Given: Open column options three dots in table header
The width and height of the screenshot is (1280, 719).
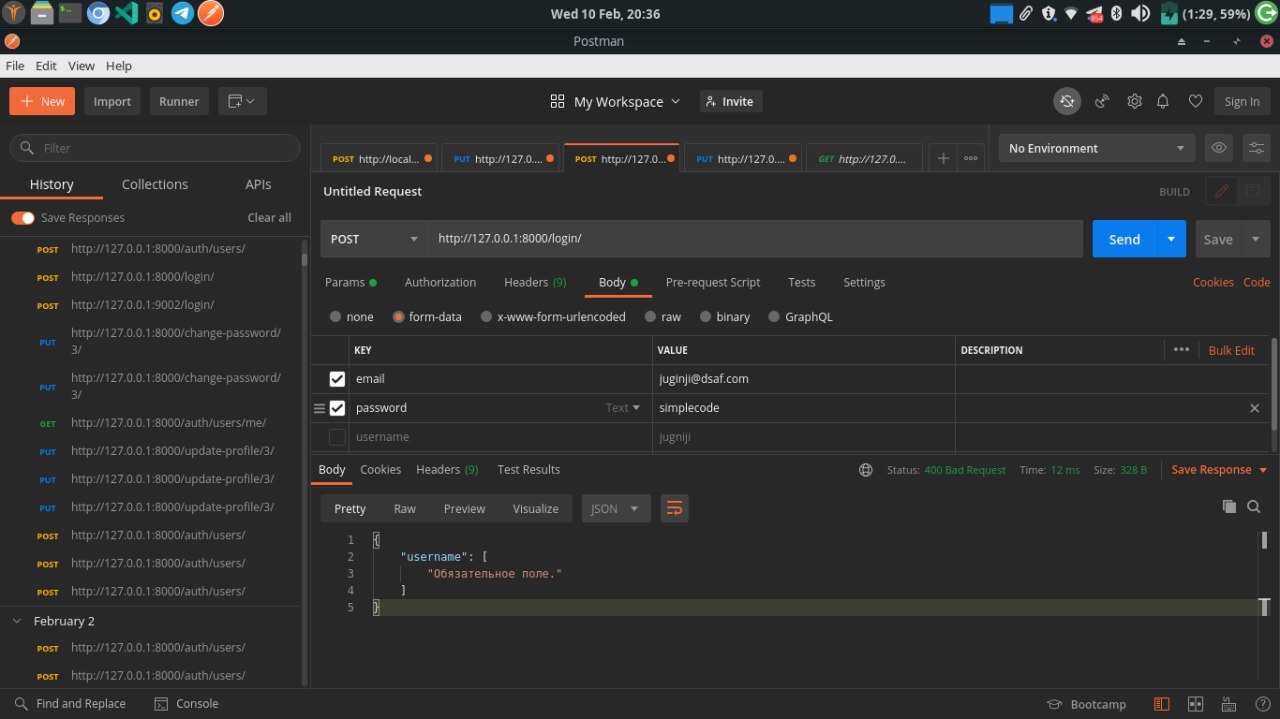Looking at the screenshot, I should [x=1181, y=350].
